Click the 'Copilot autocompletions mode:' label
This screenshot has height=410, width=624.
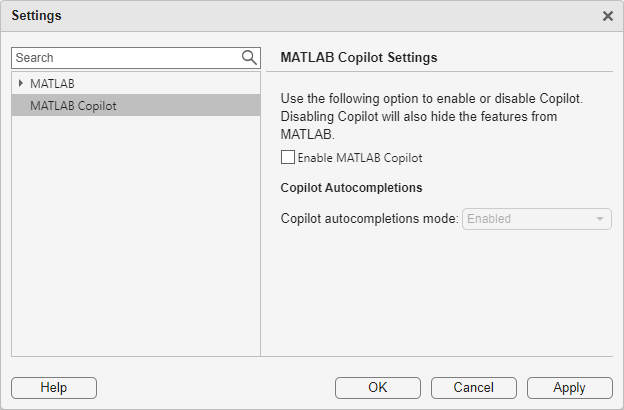369,219
